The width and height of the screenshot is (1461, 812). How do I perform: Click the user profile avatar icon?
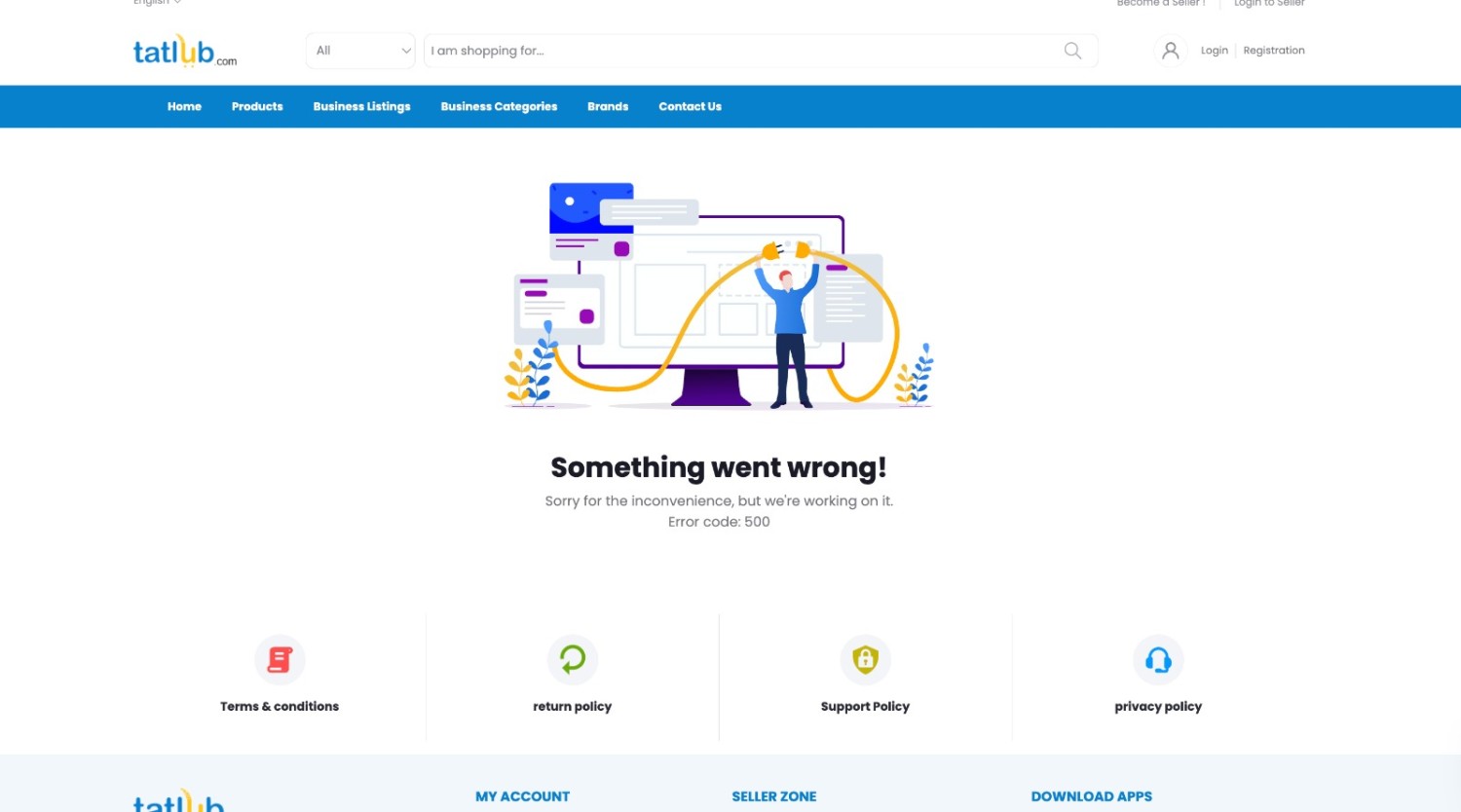[x=1170, y=51]
